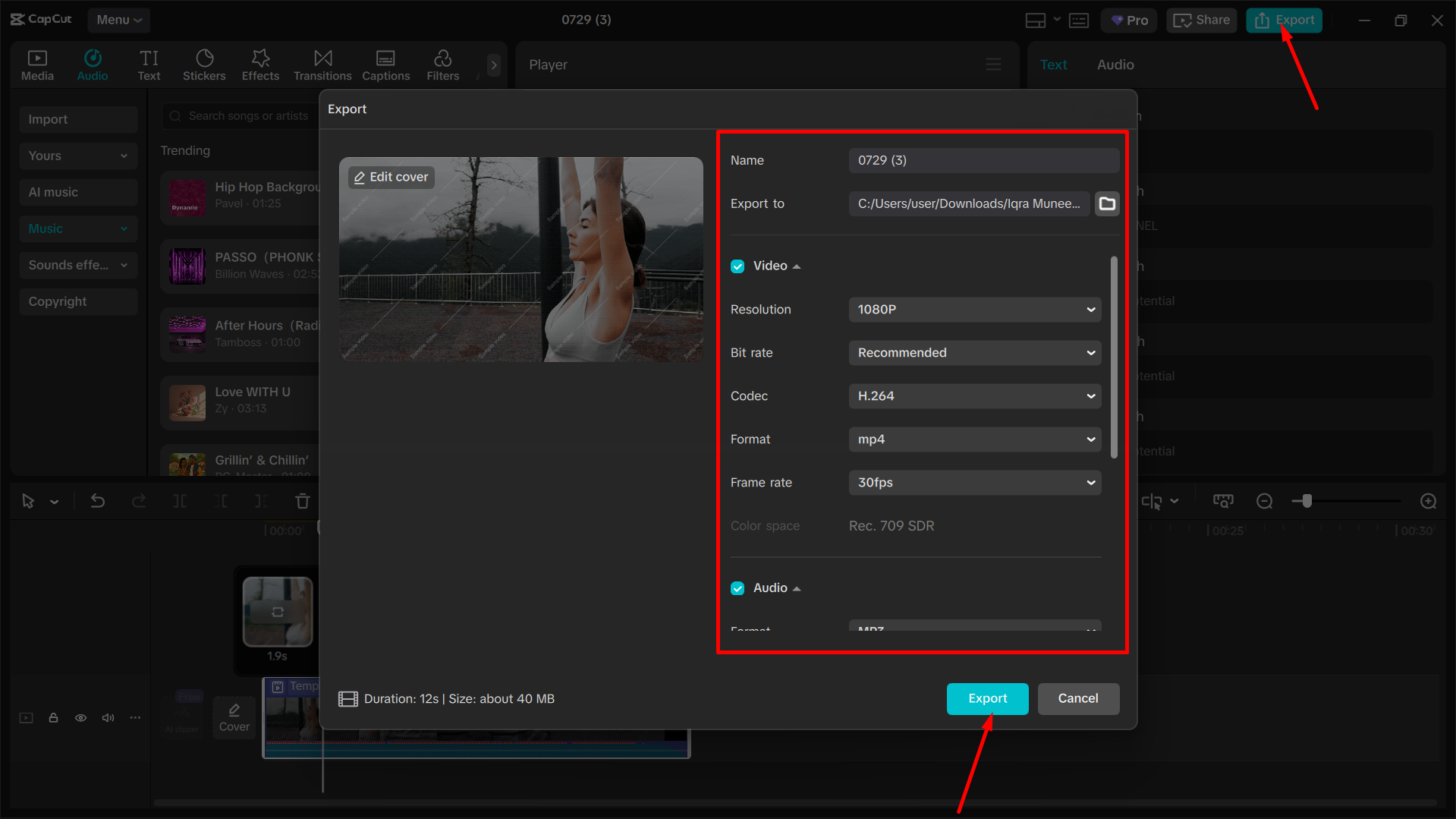Select the Captions panel icon
This screenshot has height=819, width=1456.
tap(385, 65)
